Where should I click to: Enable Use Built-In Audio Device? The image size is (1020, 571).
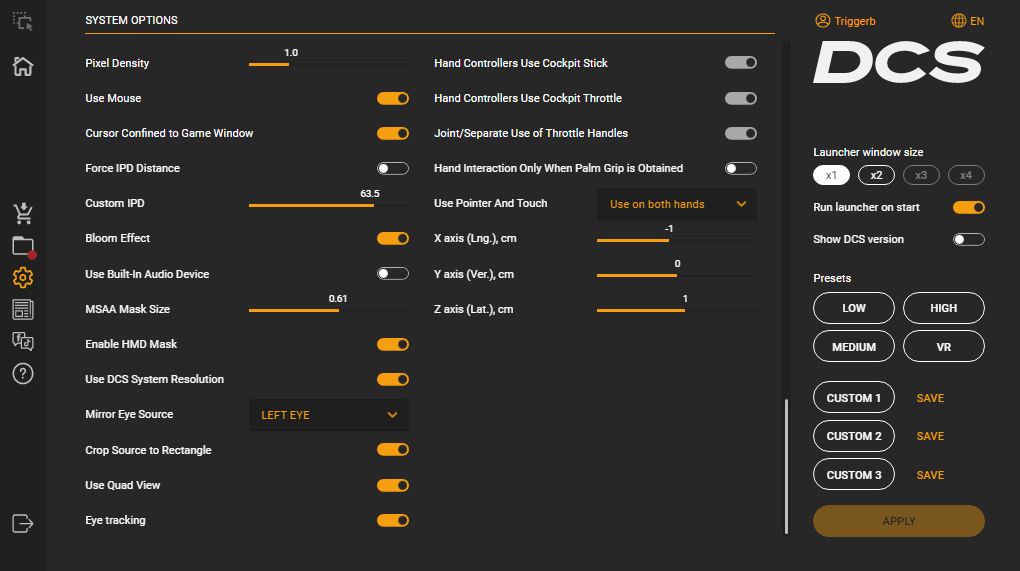(393, 274)
